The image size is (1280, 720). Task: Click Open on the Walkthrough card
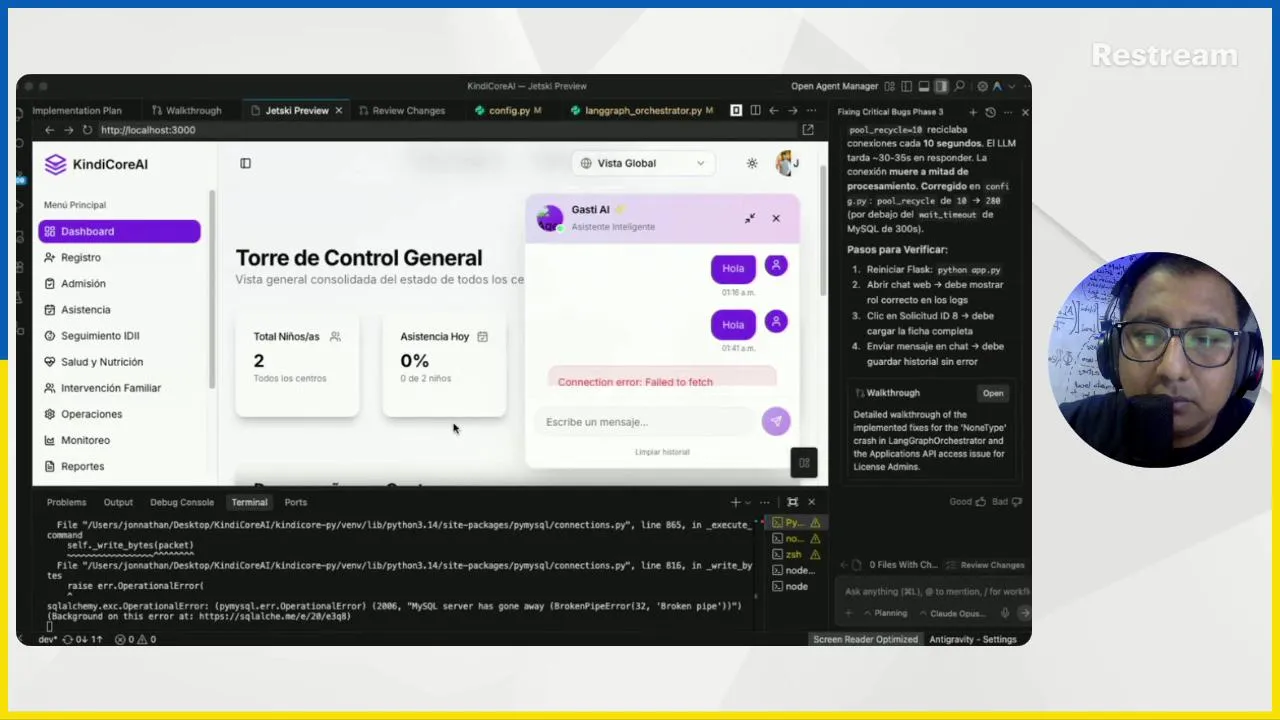pos(993,393)
